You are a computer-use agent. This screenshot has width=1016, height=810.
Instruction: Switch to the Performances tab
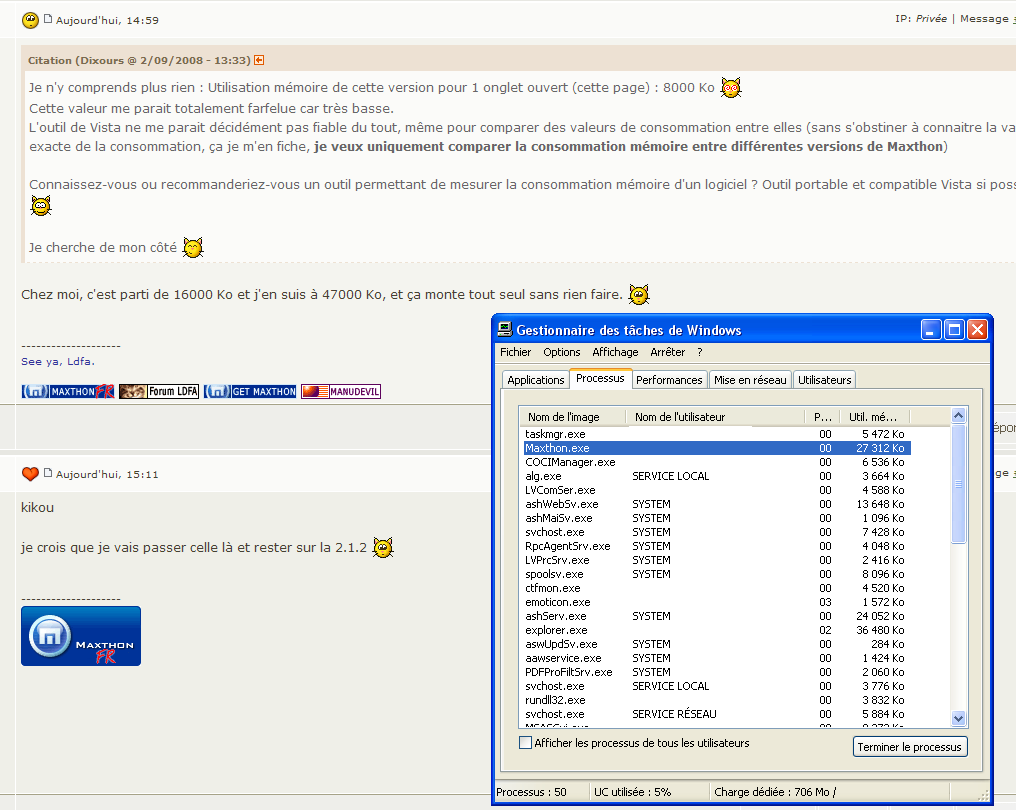coord(669,380)
